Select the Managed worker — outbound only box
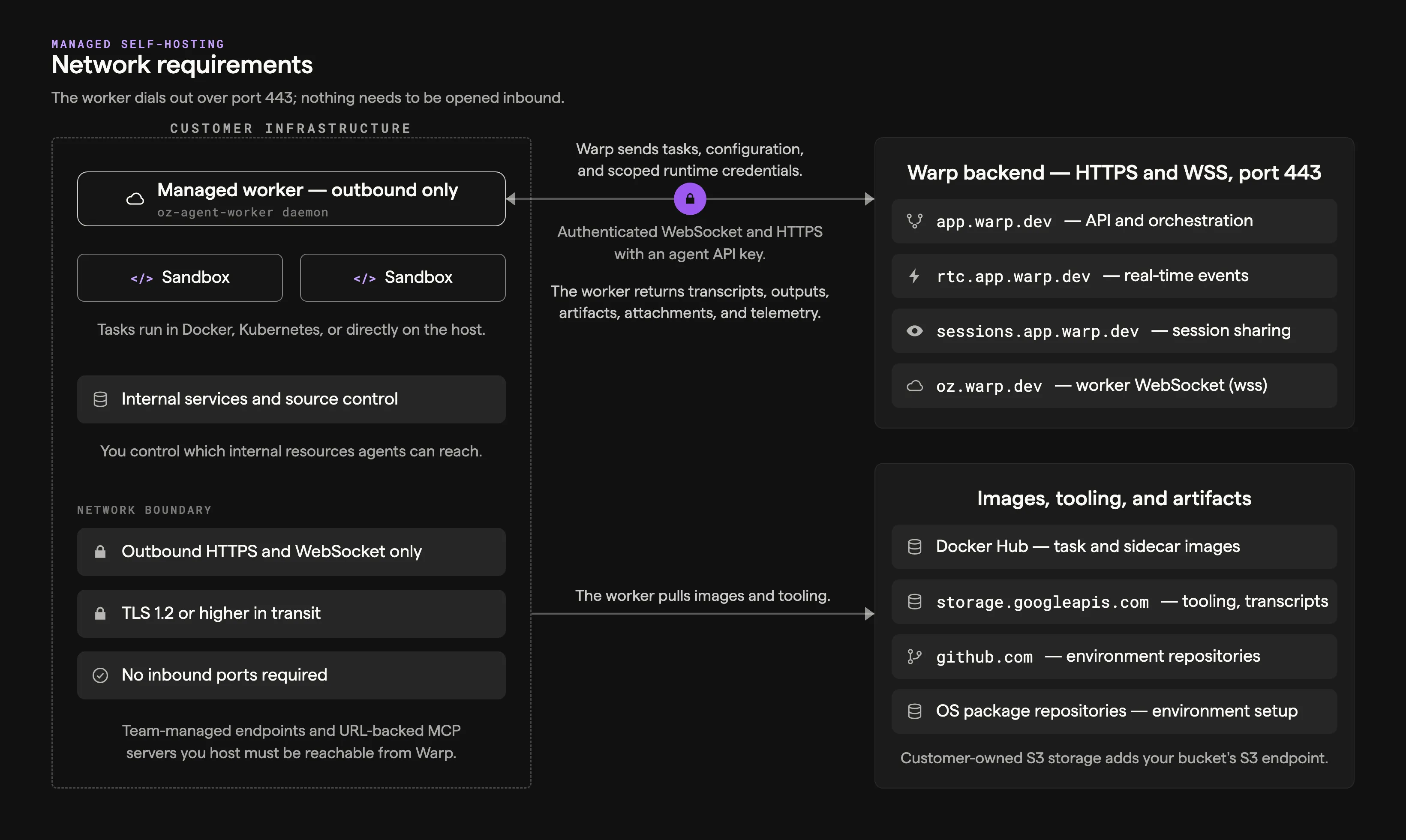This screenshot has width=1406, height=840. [x=291, y=199]
